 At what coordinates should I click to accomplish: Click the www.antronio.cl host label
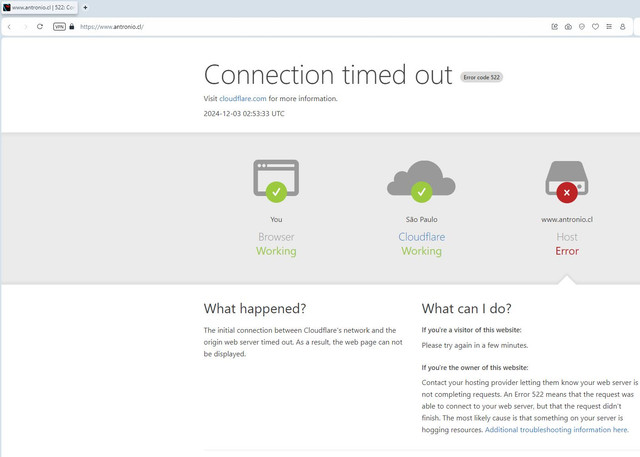pyautogui.click(x=567, y=220)
